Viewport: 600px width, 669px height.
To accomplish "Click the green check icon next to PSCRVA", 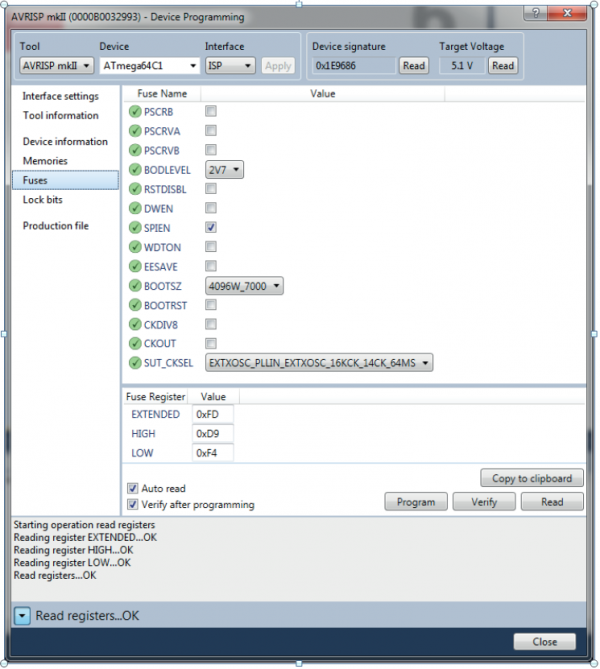I will click(135, 131).
